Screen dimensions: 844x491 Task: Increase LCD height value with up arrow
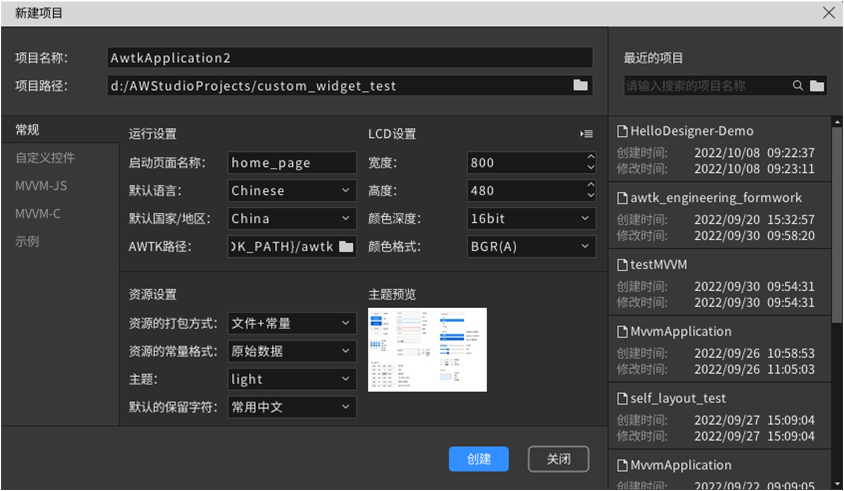pos(590,185)
